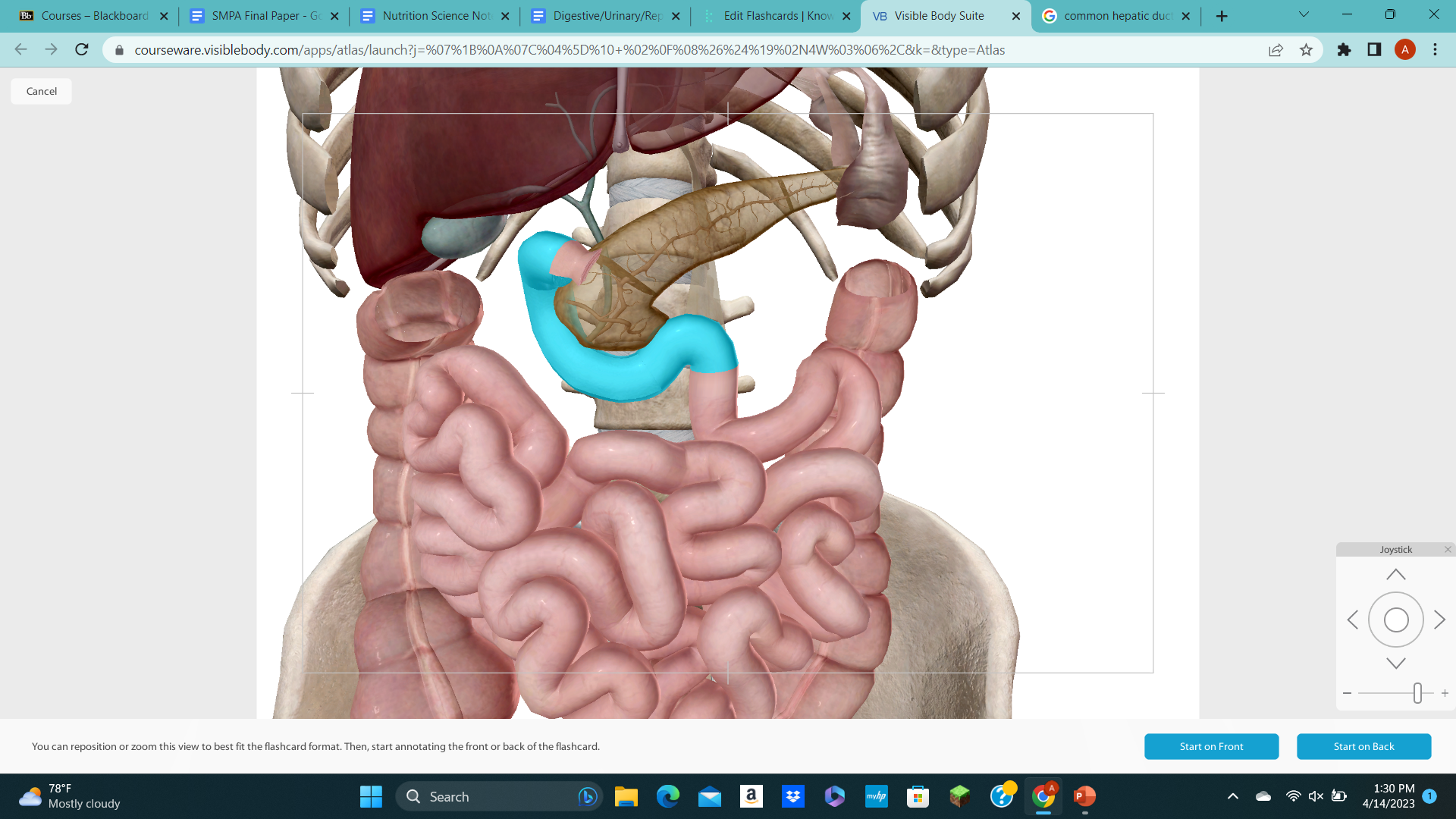1456x819 pixels.
Task: Click the Cancel button
Action: [40, 91]
